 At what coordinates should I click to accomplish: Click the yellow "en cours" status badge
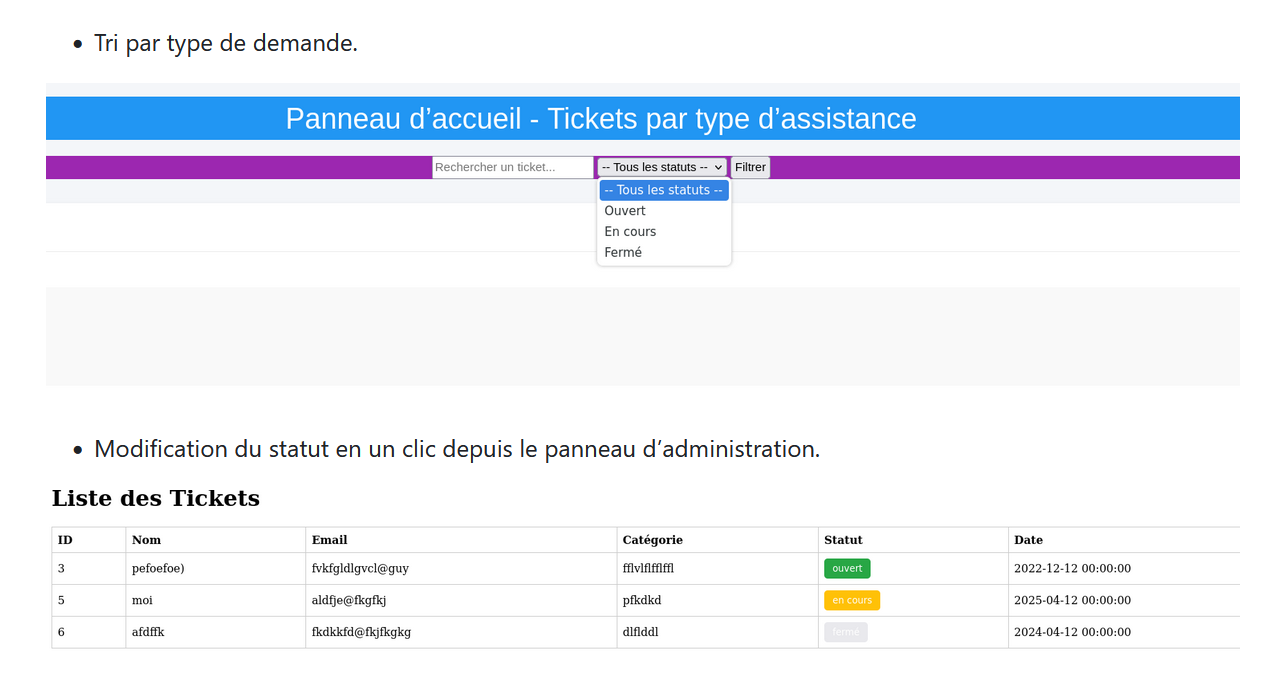[851, 600]
